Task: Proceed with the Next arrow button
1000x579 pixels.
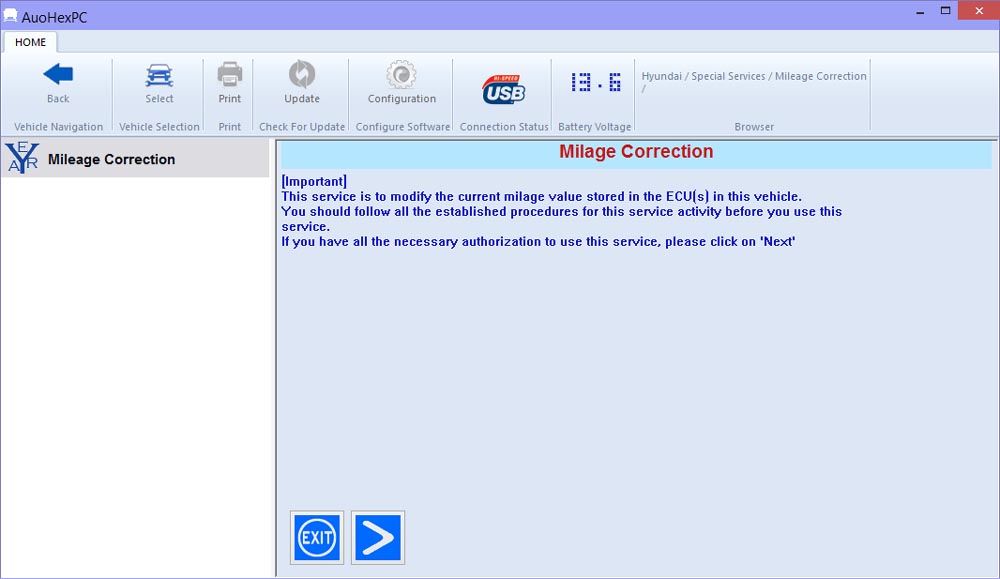Action: [x=378, y=538]
